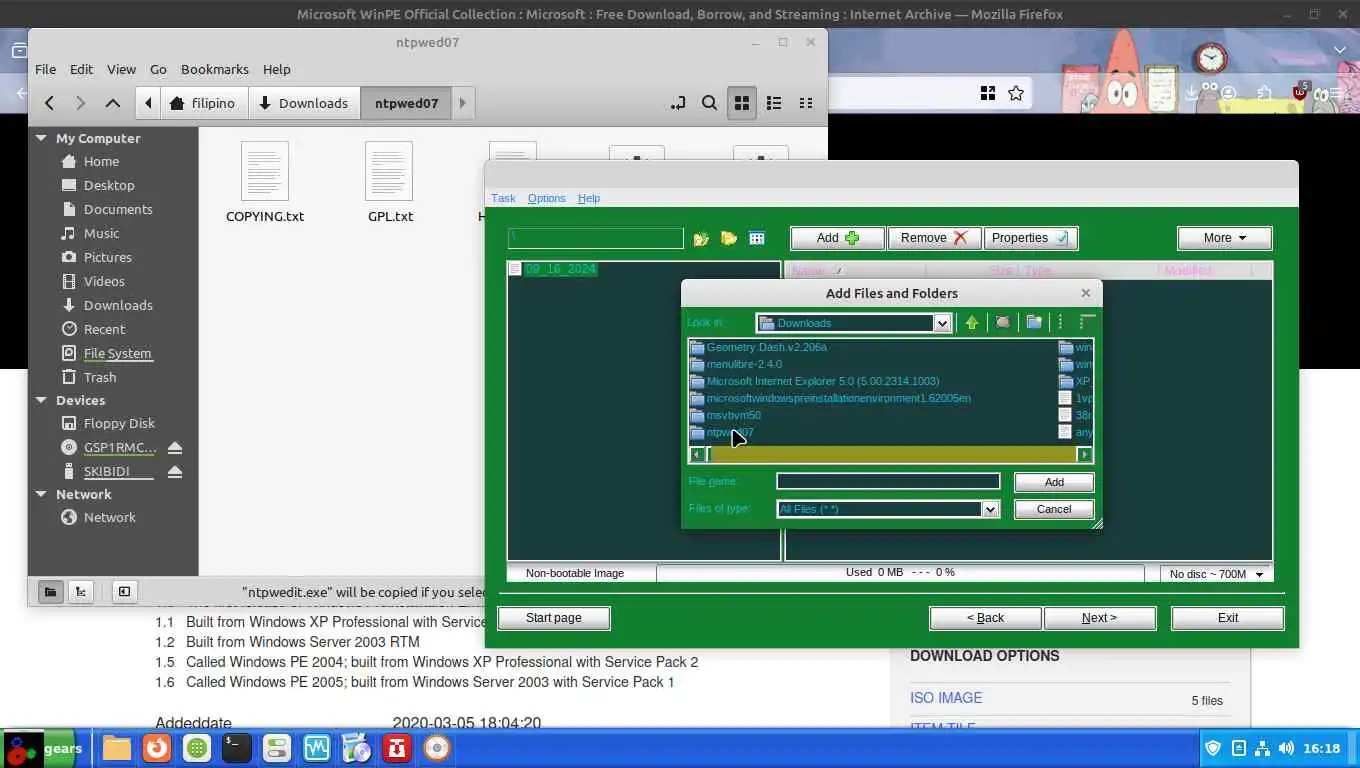Toggle location entry icon in file manager toolbar
Image resolution: width=1360 pixels, height=768 pixels.
(678, 103)
